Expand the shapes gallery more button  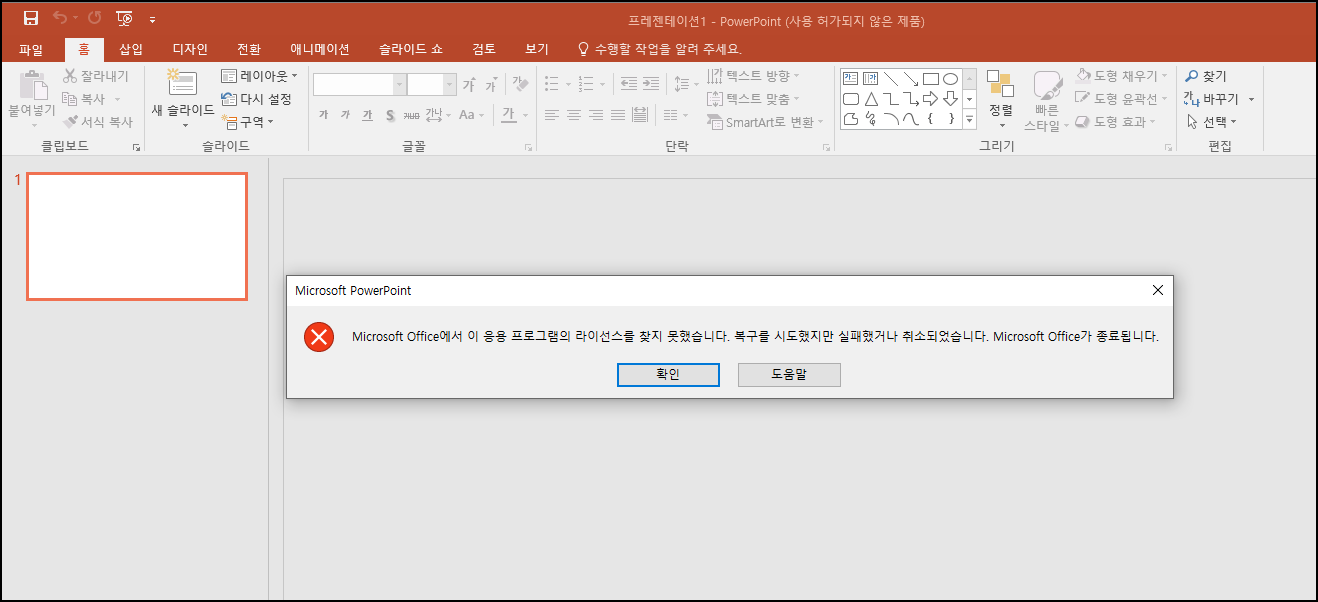(969, 118)
